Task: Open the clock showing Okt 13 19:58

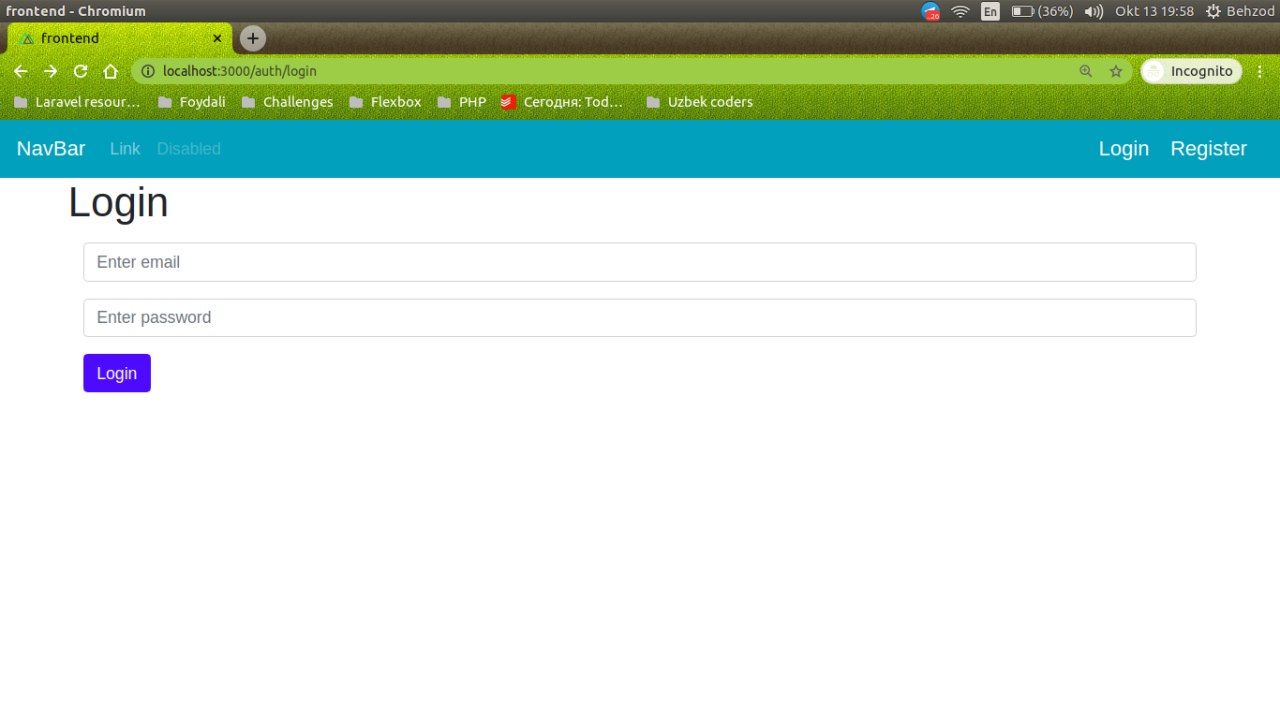Action: [x=1155, y=12]
